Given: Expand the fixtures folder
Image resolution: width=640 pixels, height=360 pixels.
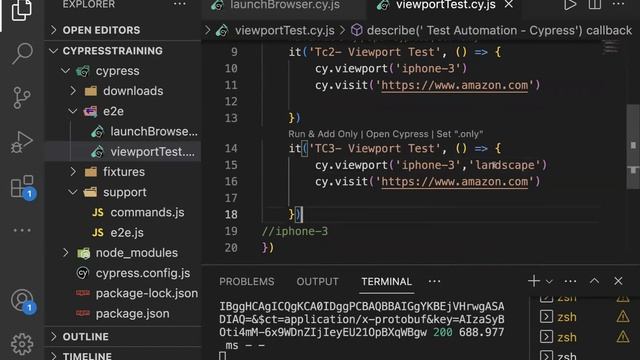Looking at the screenshot, I should click(122, 172).
